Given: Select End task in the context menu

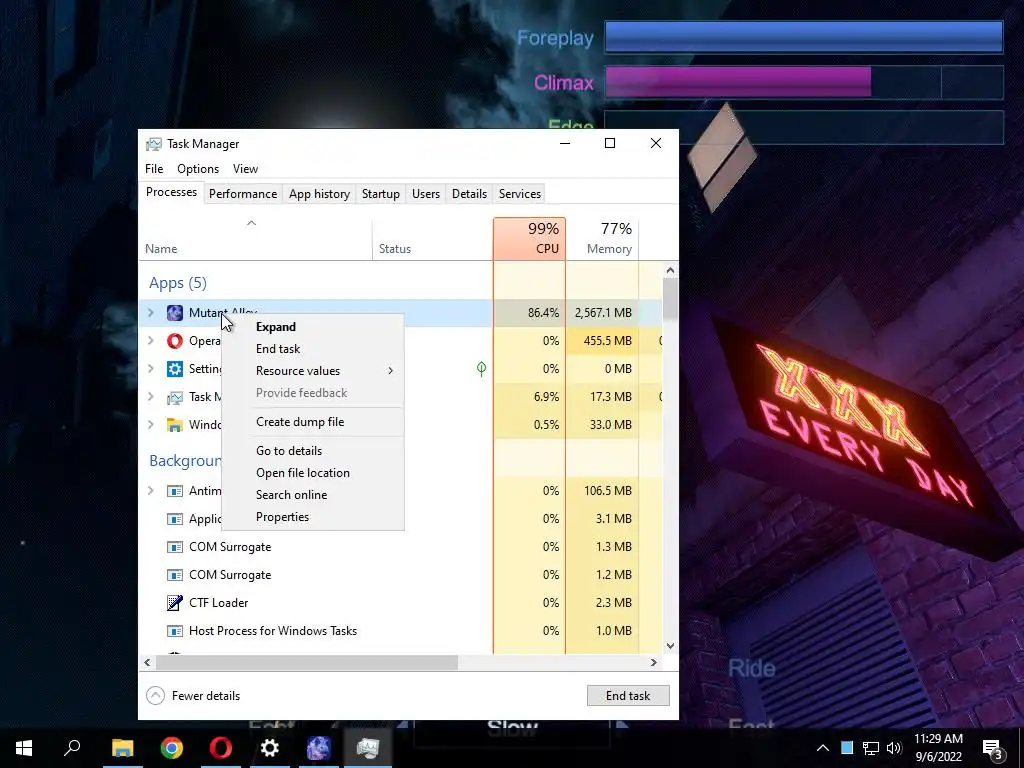Looking at the screenshot, I should tap(313, 349).
